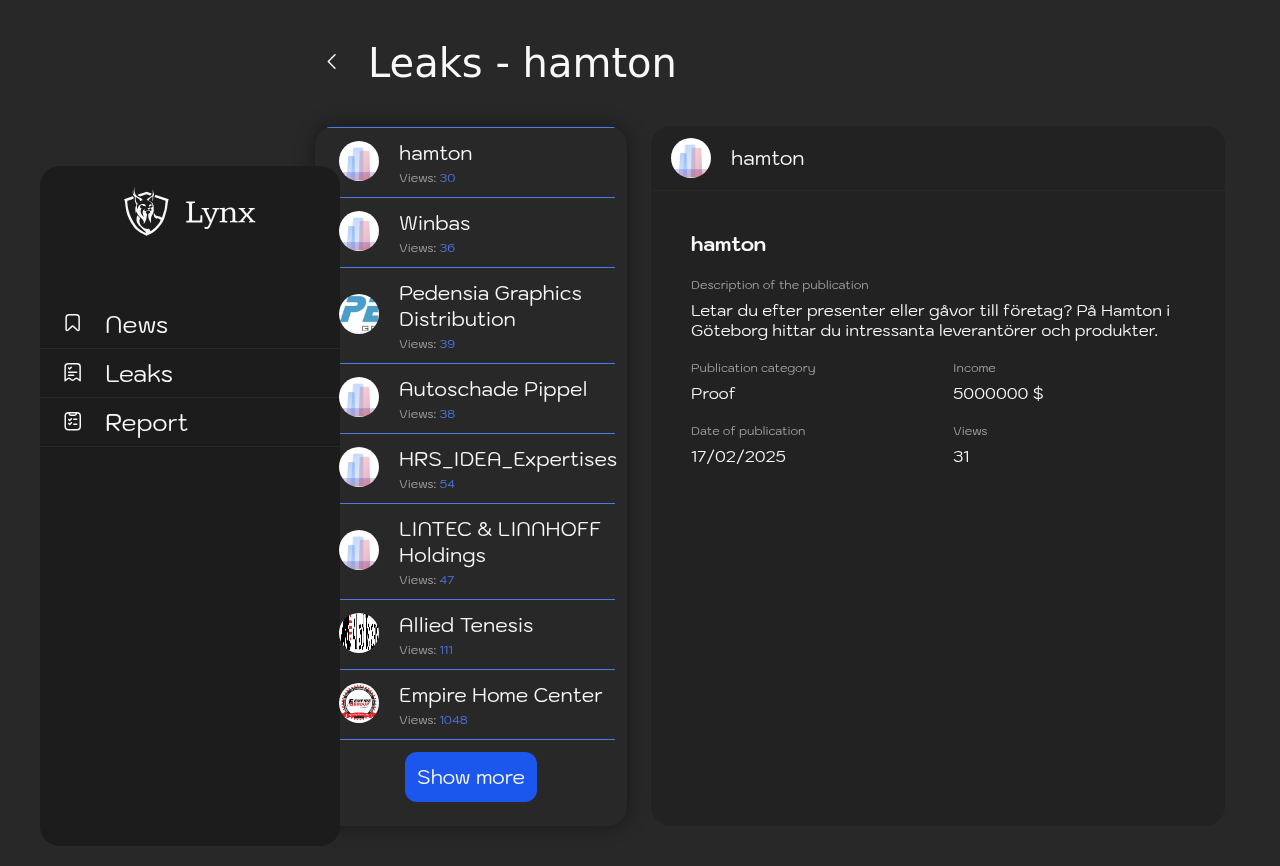Click the LINTEC & LINNHOFF Holdings avatar

(359, 550)
